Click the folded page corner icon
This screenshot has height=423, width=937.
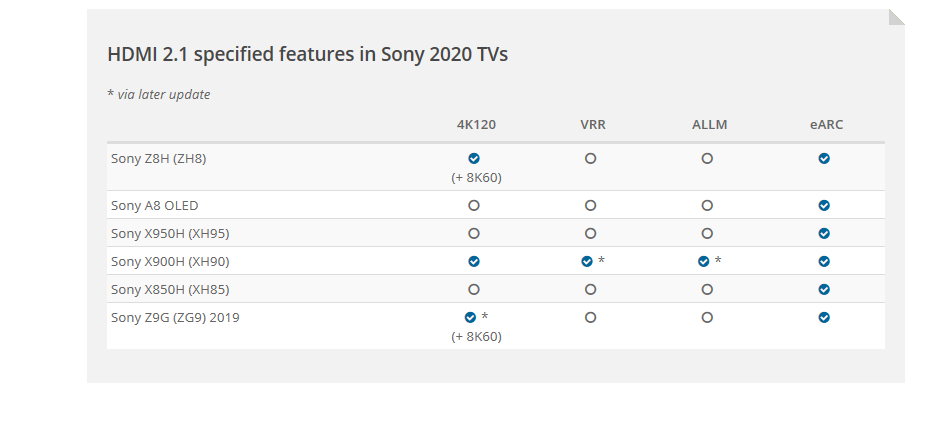click(x=896, y=17)
